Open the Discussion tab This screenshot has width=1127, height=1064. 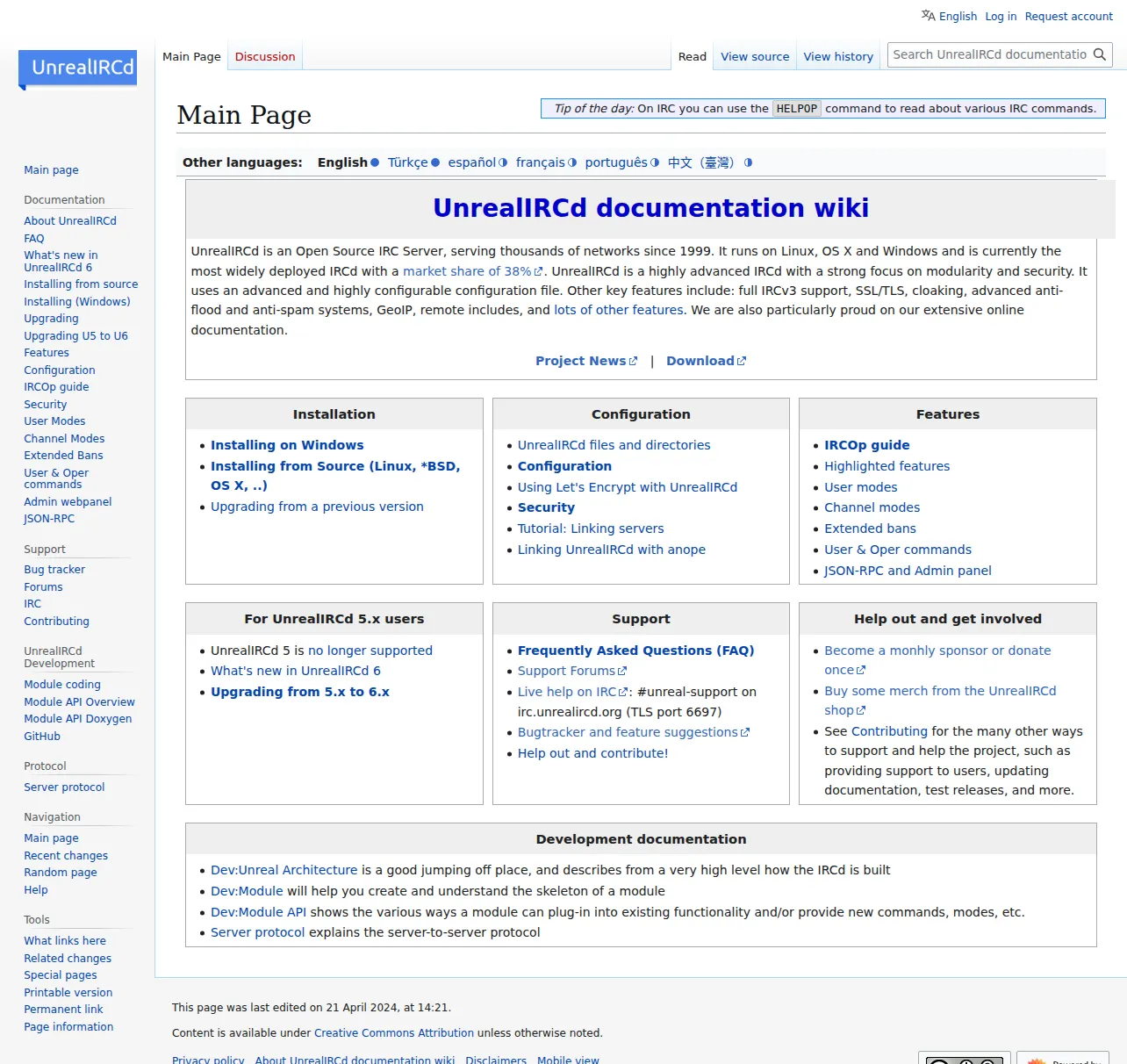pos(265,56)
